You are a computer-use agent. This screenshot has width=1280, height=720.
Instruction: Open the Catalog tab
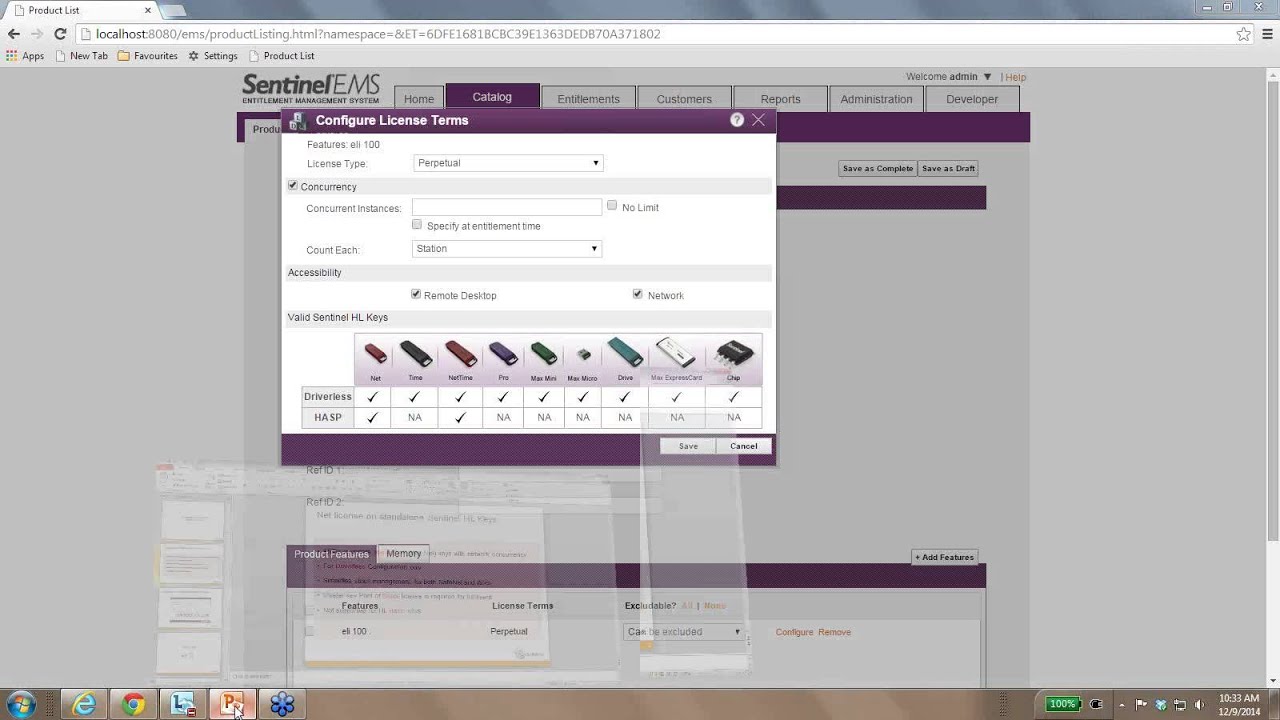click(x=492, y=97)
